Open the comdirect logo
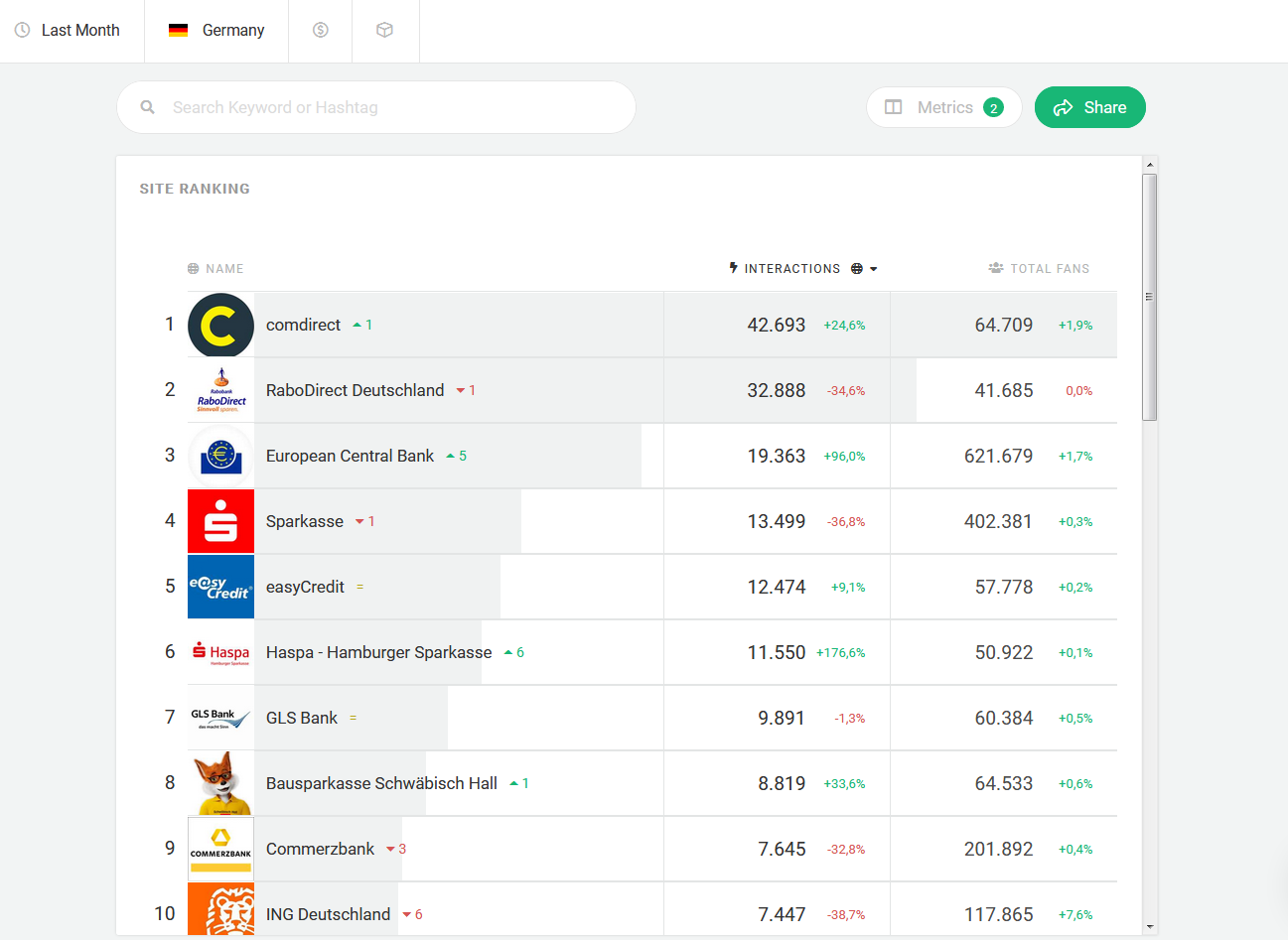 (220, 325)
